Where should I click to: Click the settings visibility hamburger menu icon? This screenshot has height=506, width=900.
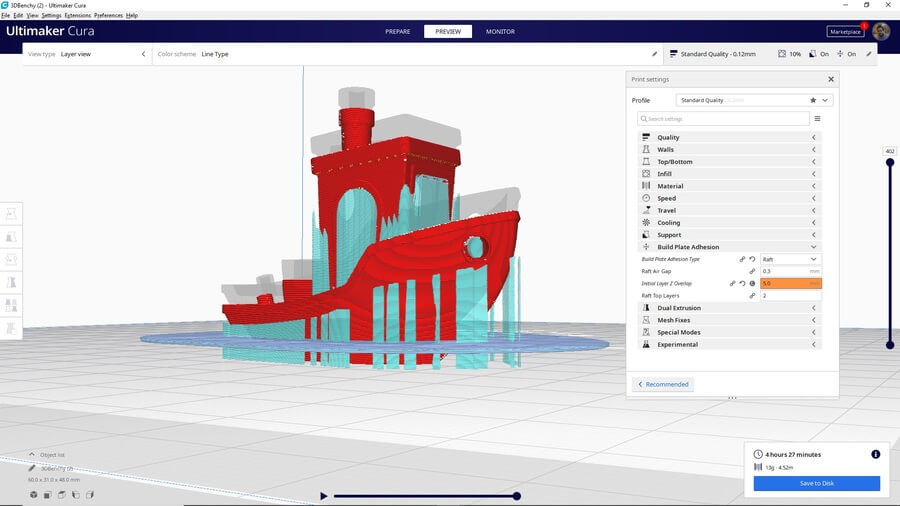817,118
